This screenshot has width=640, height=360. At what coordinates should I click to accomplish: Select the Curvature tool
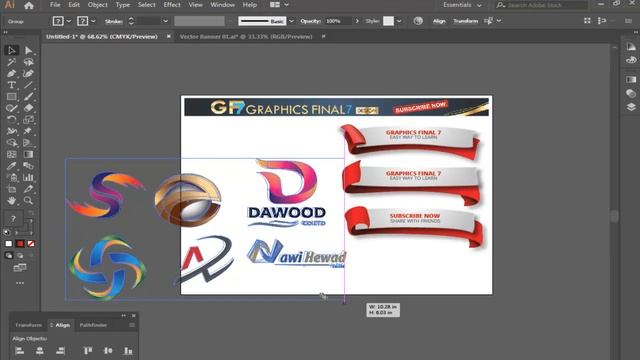click(28, 73)
